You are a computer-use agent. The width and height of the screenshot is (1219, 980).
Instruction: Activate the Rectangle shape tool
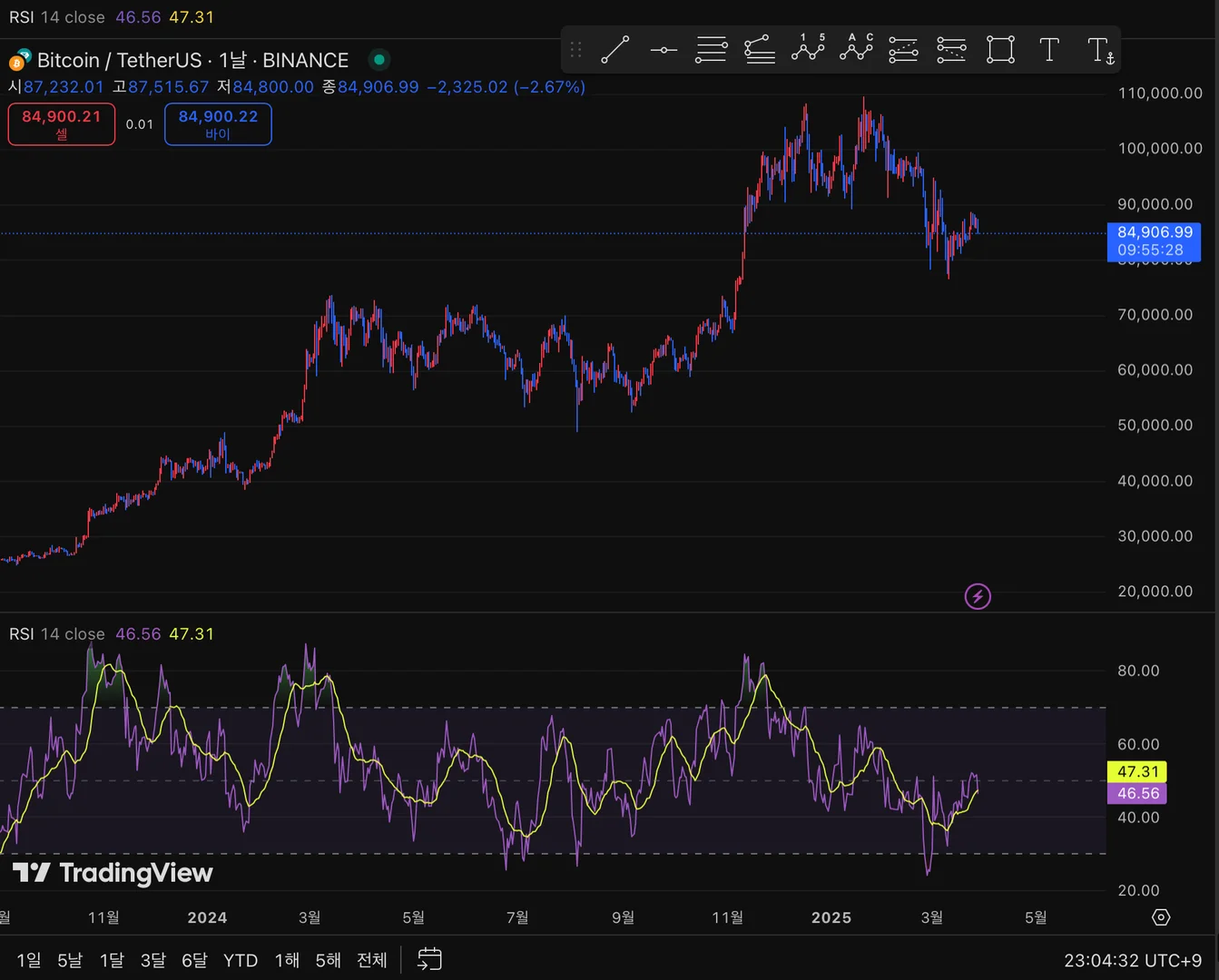pos(1000,50)
